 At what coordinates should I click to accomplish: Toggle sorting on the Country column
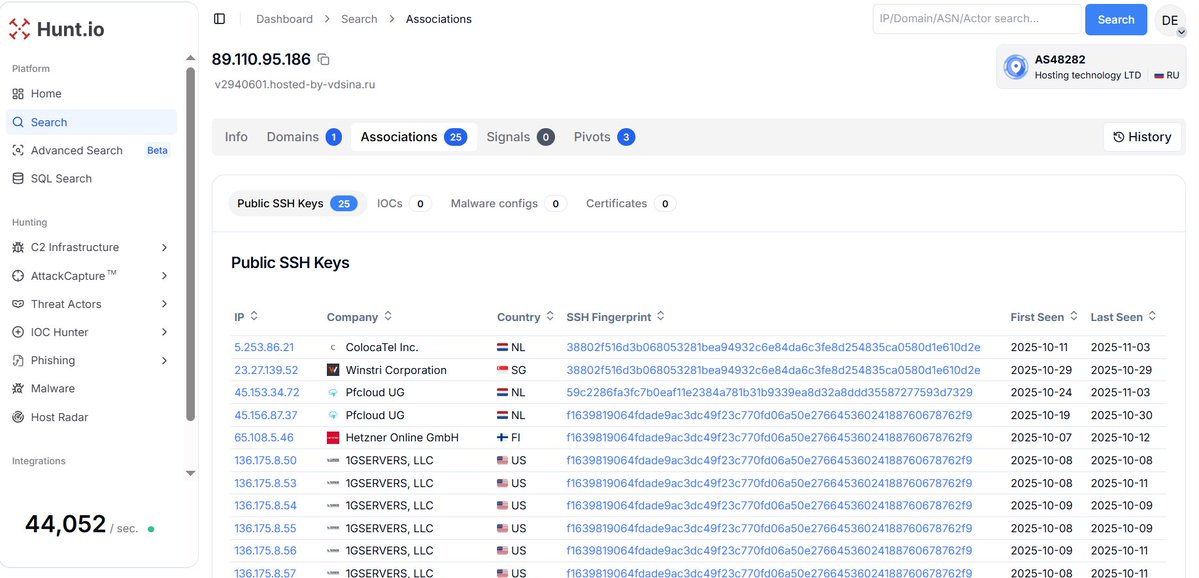[548, 316]
